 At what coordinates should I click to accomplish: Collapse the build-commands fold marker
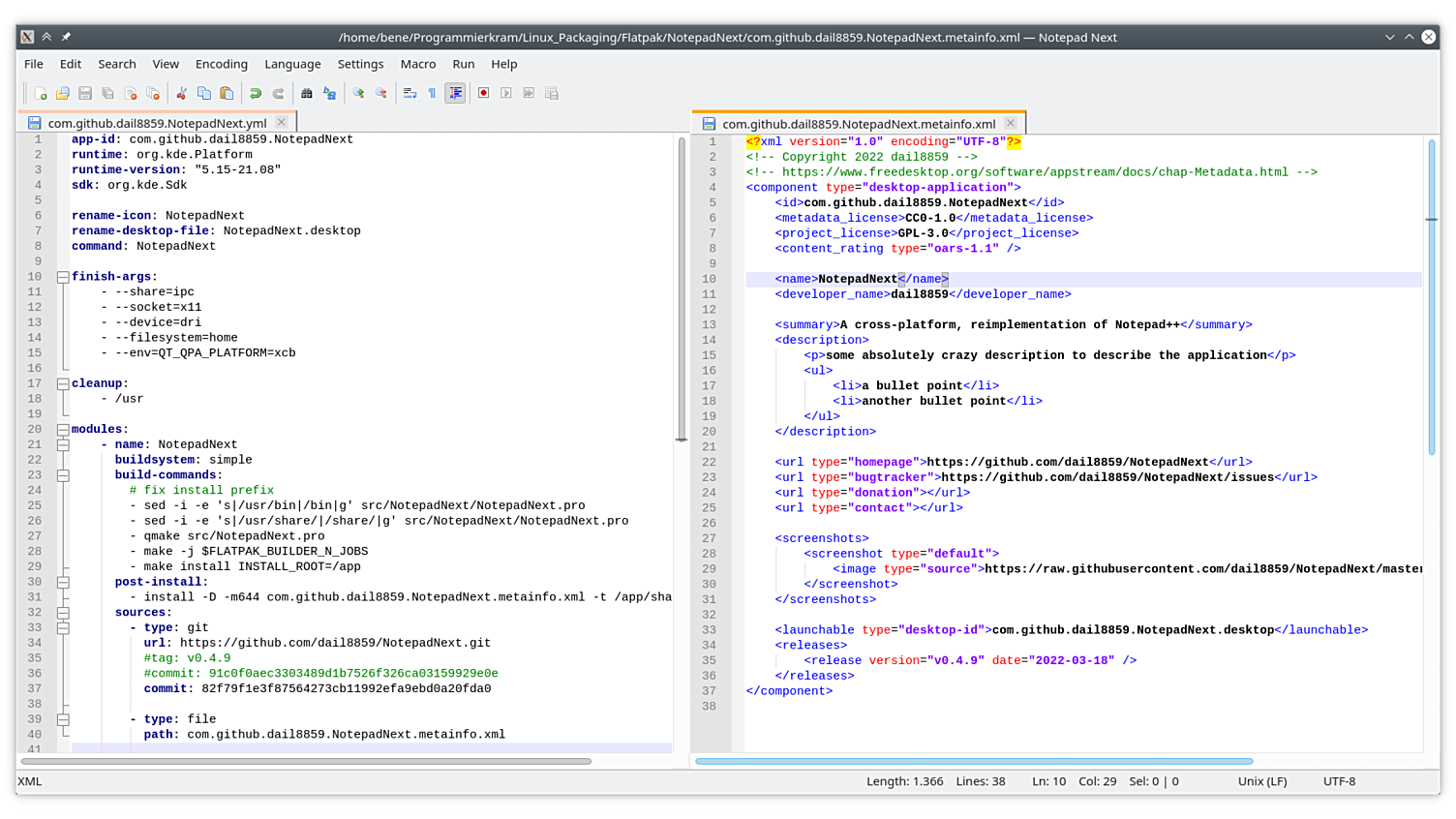(x=62, y=474)
